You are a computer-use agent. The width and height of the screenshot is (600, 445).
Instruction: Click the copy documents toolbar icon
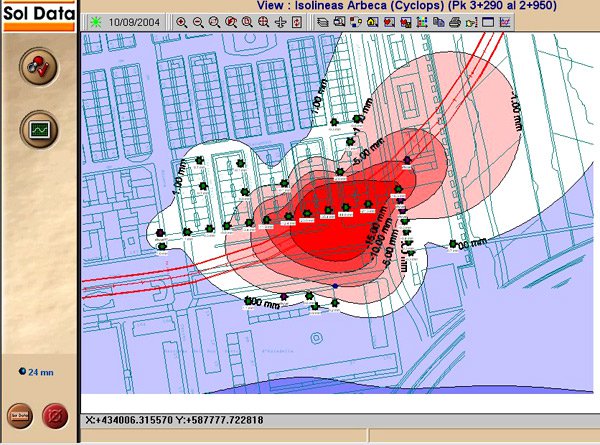pyautogui.click(x=439, y=22)
